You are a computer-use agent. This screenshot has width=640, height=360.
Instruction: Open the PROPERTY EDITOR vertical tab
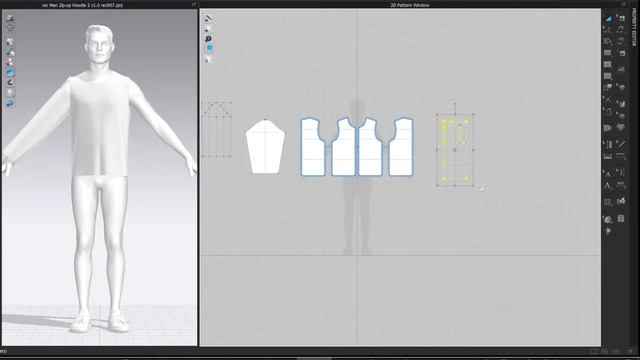[x=634, y=27]
